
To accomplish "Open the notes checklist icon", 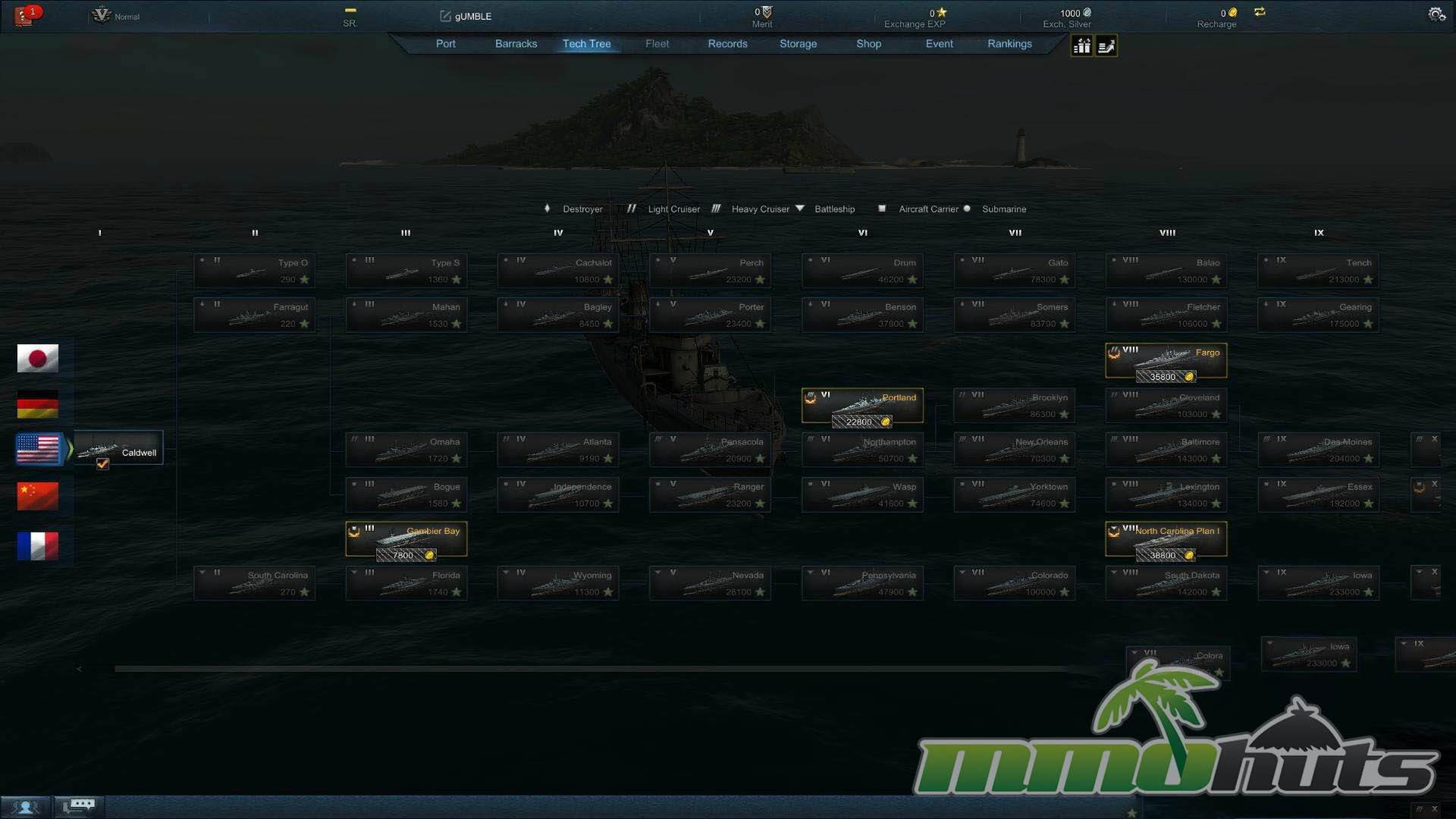I will [x=1106, y=46].
